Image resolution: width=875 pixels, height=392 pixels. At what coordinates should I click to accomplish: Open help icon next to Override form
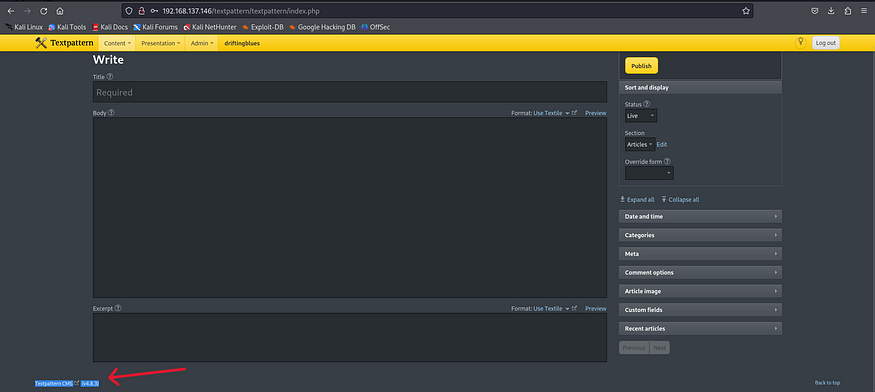pyautogui.click(x=667, y=161)
